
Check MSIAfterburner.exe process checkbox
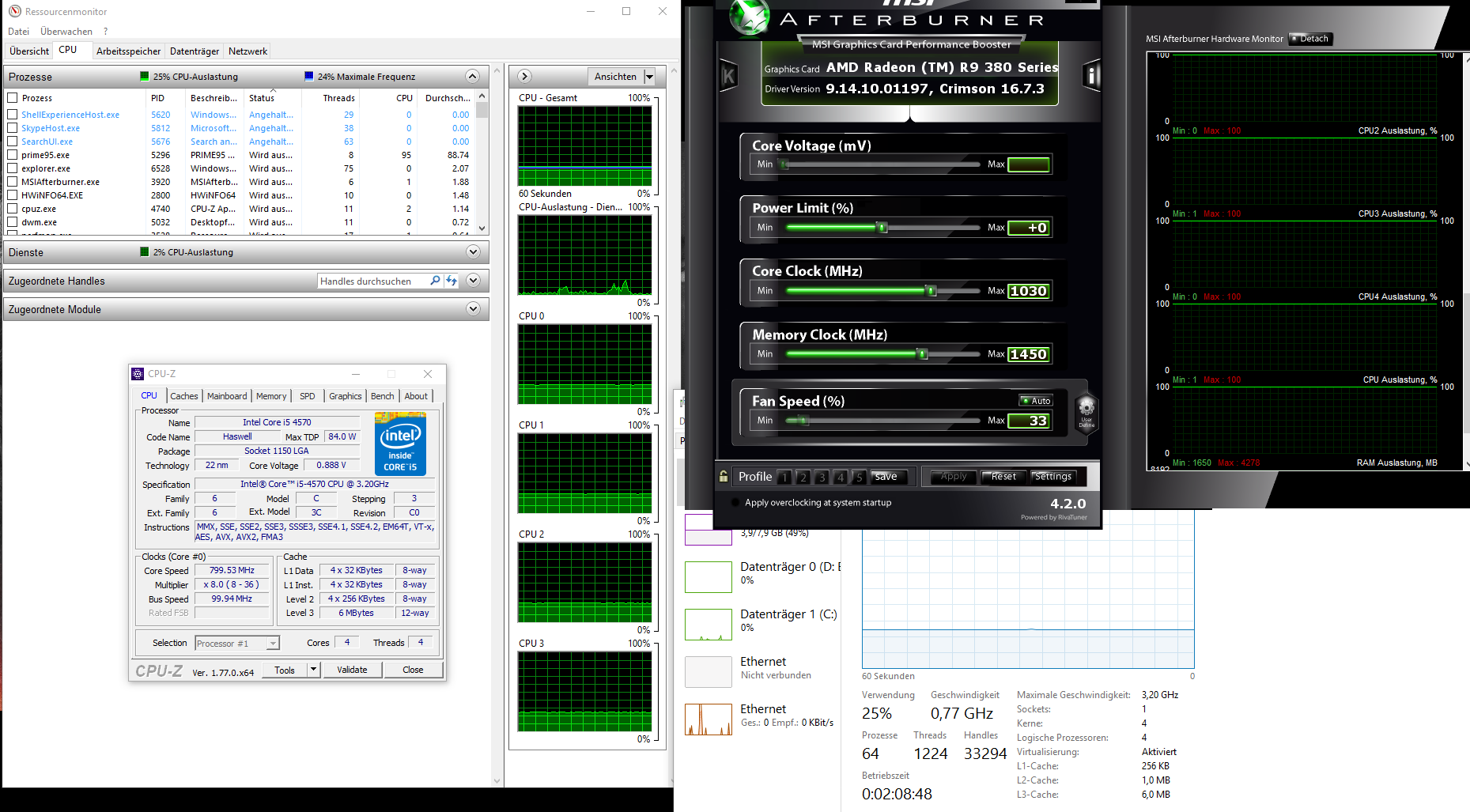[12, 182]
